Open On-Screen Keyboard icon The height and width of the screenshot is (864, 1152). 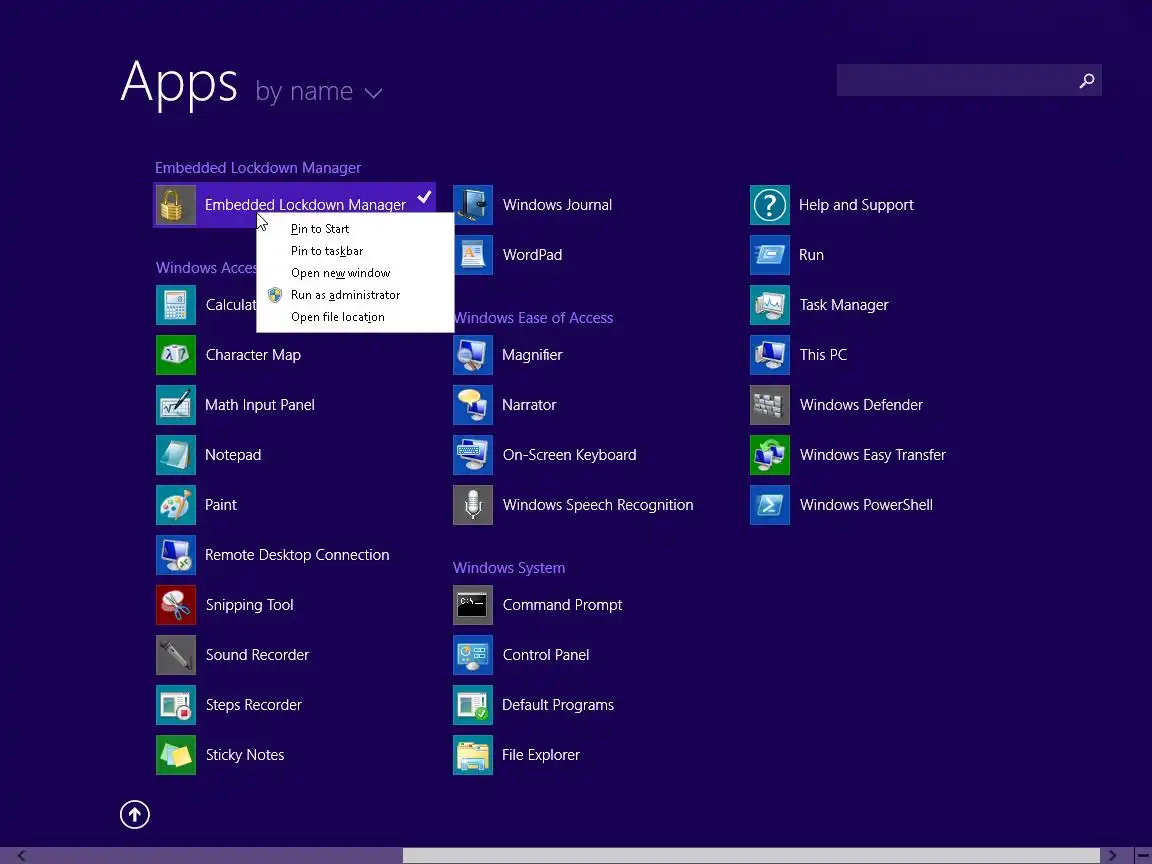coord(472,455)
